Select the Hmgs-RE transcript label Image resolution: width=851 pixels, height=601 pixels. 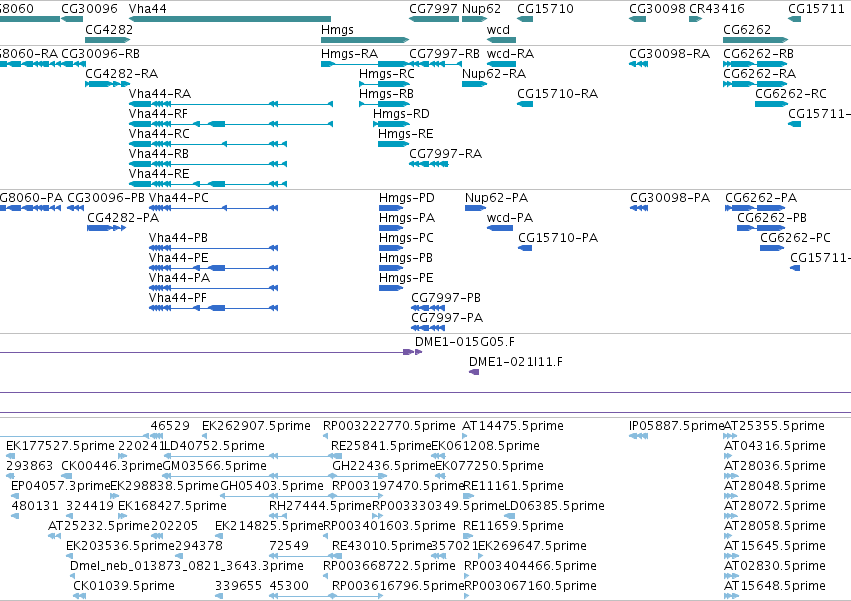(x=405, y=134)
